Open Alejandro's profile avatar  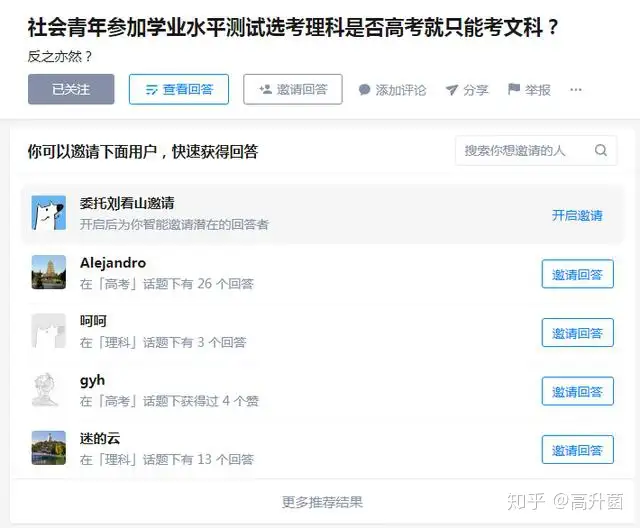49,272
